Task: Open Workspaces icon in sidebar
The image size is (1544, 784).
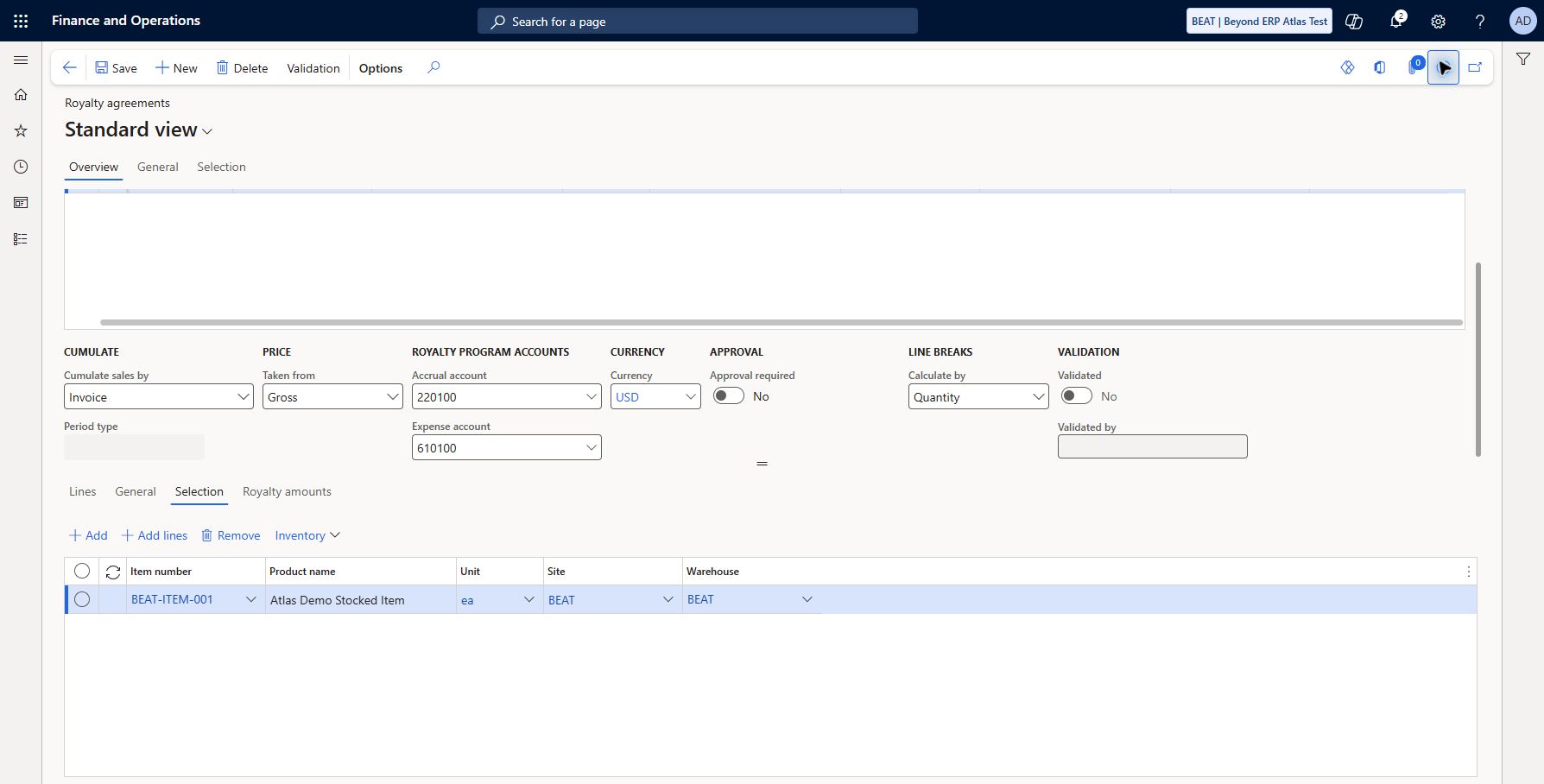Action: [21, 203]
